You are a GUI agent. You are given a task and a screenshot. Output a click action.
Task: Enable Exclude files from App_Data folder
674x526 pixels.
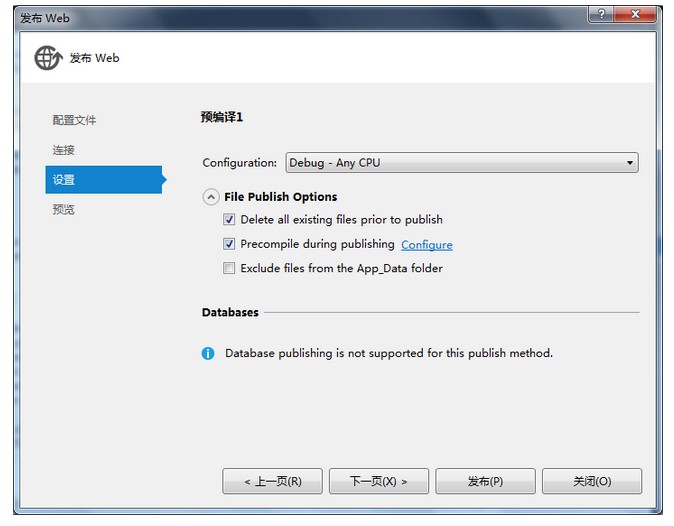pyautogui.click(x=229, y=268)
